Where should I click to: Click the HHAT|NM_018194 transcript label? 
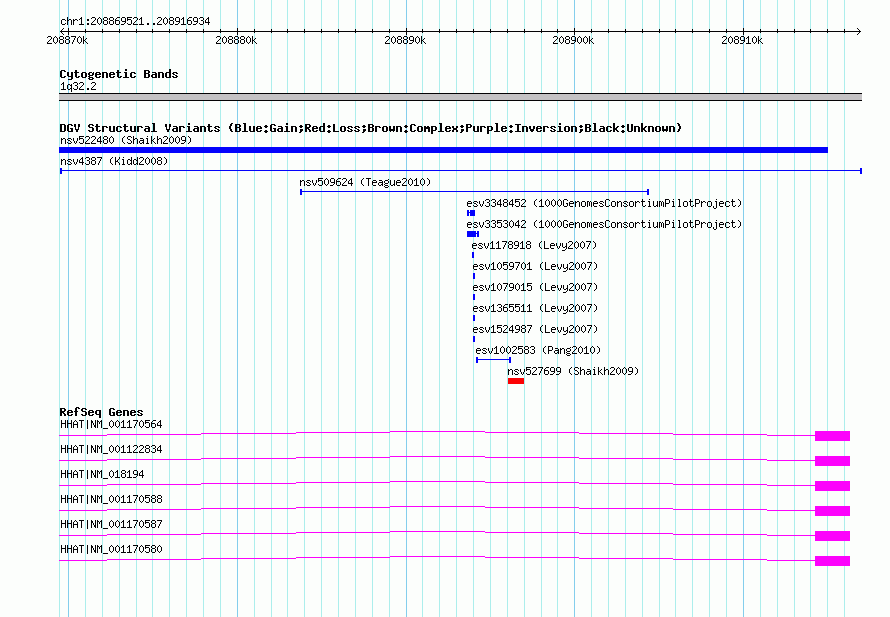coord(102,475)
